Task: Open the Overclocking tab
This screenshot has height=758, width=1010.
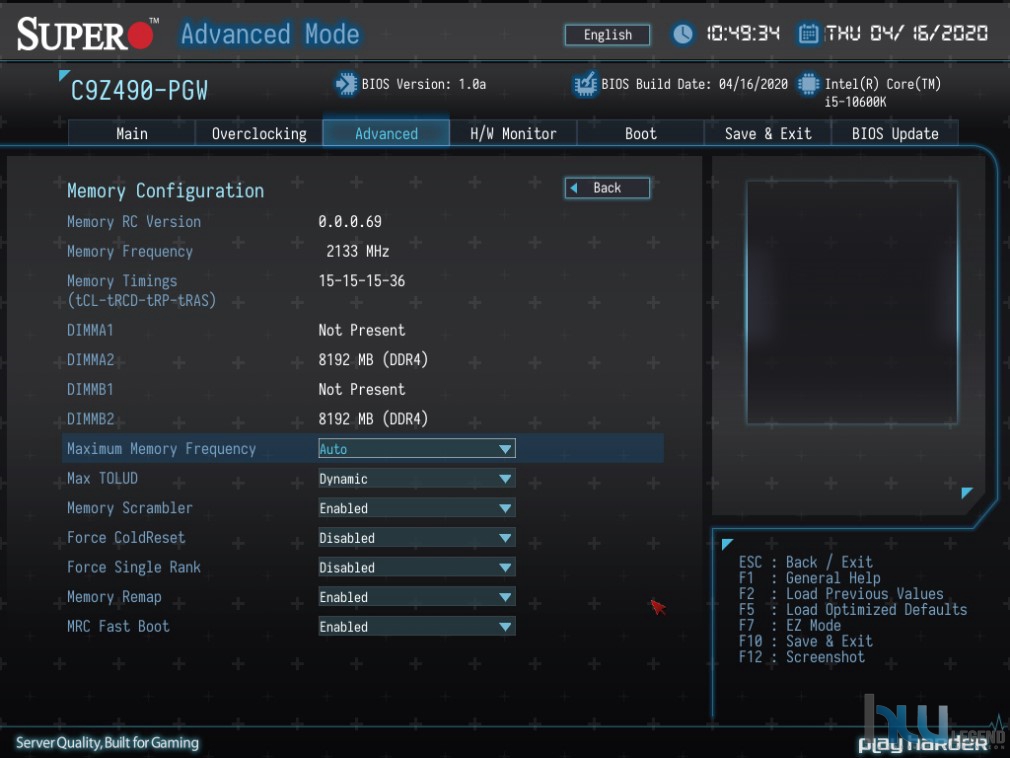Action: click(259, 134)
